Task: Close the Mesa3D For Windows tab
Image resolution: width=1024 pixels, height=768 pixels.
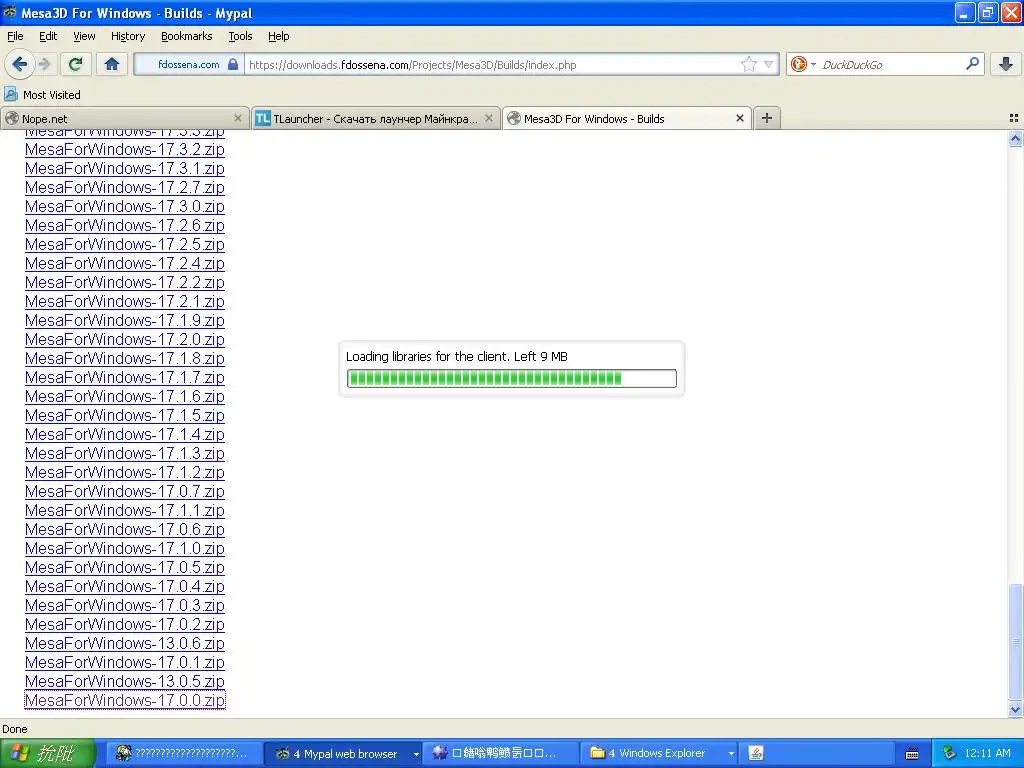Action: tap(740, 118)
